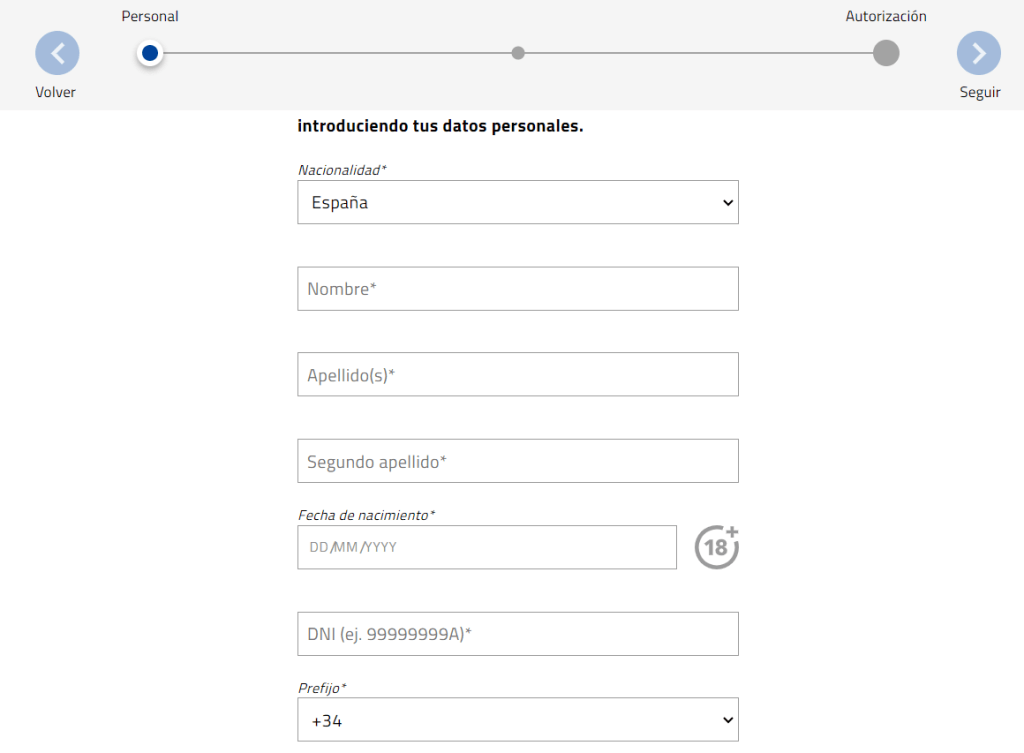Click the 18+ age restriction icon

tap(716, 546)
